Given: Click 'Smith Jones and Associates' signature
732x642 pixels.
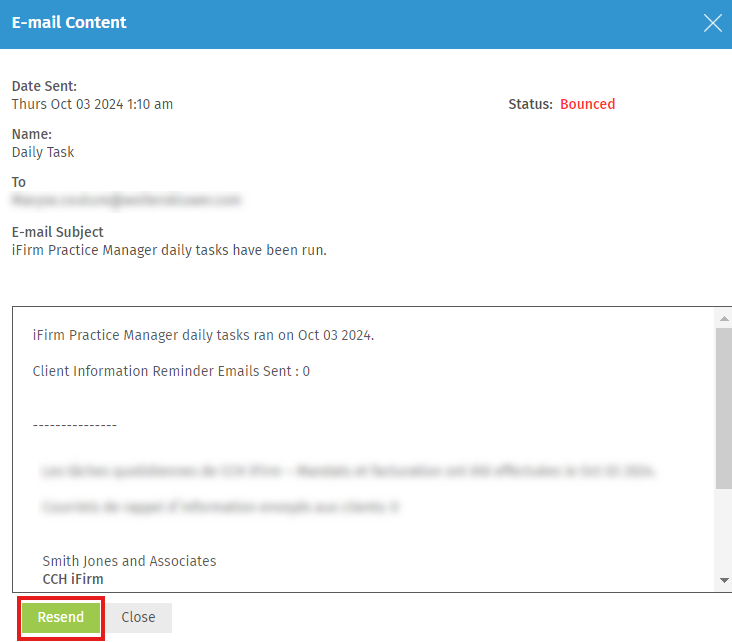Looking at the screenshot, I should (129, 561).
